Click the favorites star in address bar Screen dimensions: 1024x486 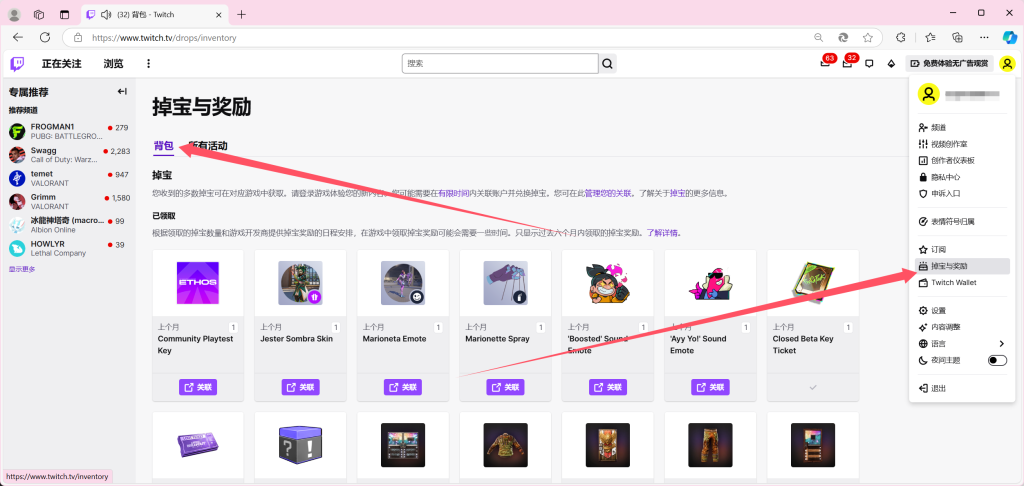click(x=867, y=37)
